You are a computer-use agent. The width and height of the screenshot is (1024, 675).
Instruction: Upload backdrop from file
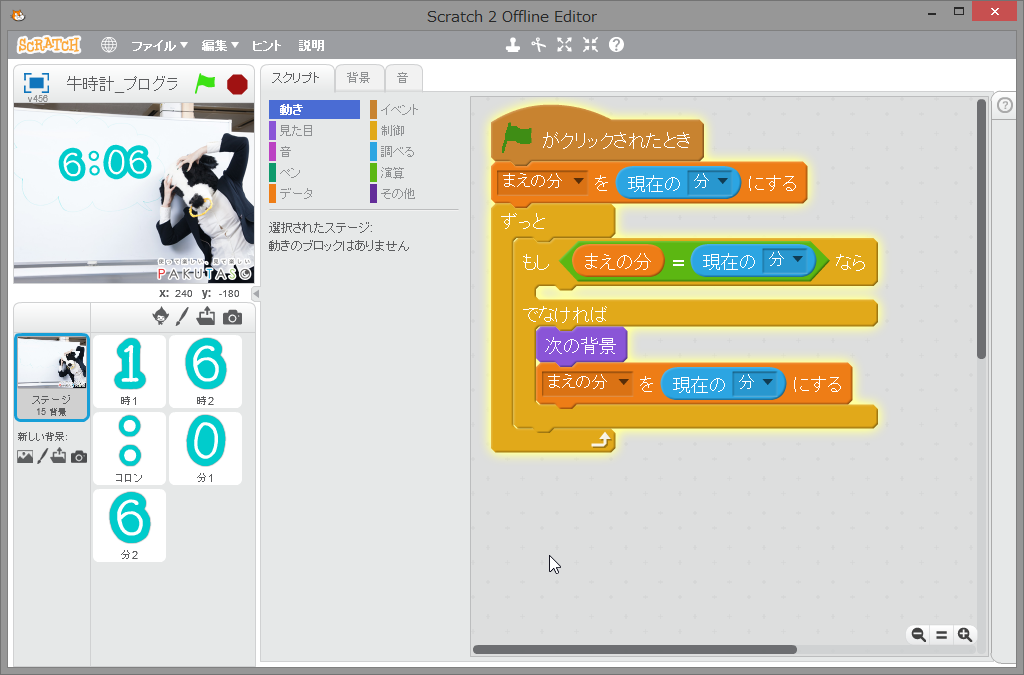(59, 456)
